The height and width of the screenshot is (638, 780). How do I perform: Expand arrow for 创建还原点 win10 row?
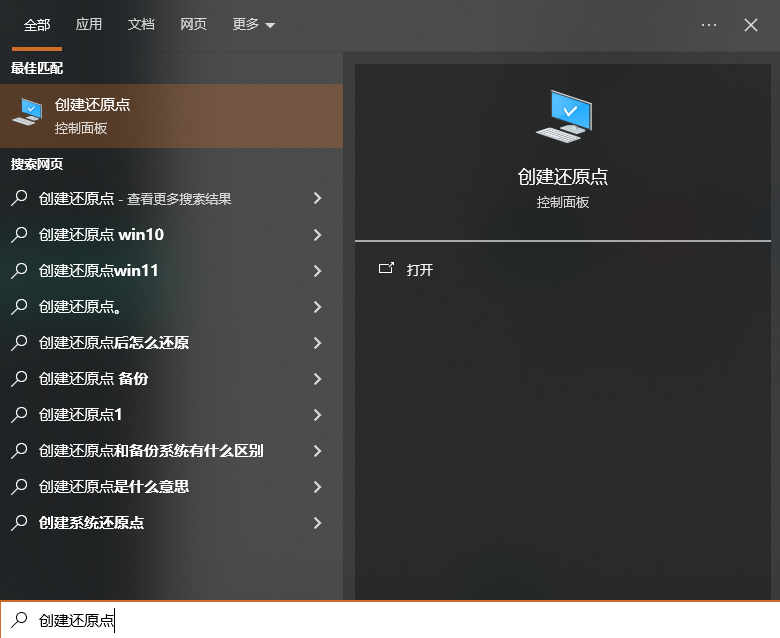coord(317,235)
